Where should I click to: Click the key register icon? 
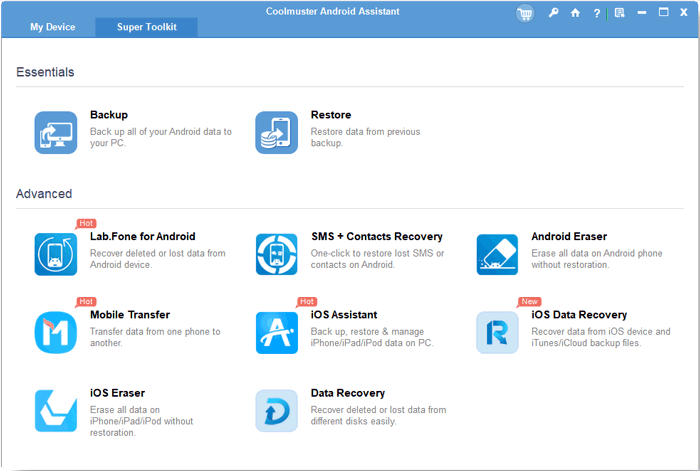click(554, 13)
